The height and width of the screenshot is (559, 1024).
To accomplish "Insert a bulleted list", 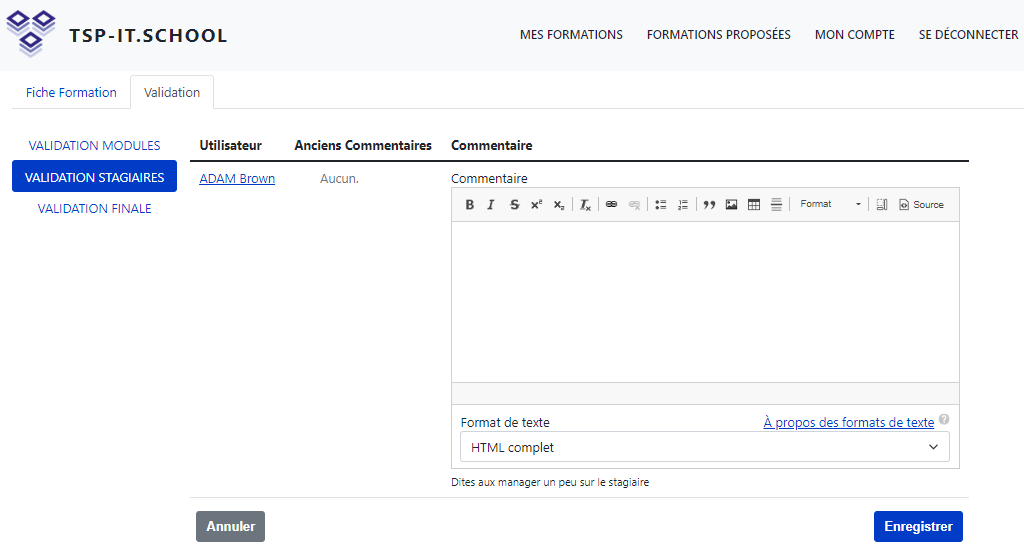I will point(660,204).
